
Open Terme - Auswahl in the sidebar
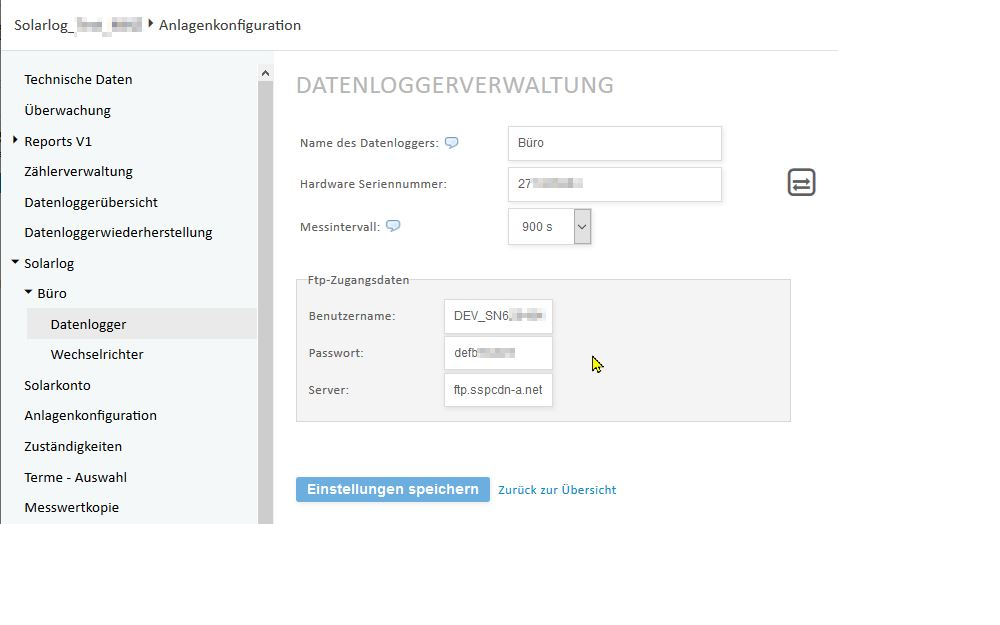tap(76, 477)
